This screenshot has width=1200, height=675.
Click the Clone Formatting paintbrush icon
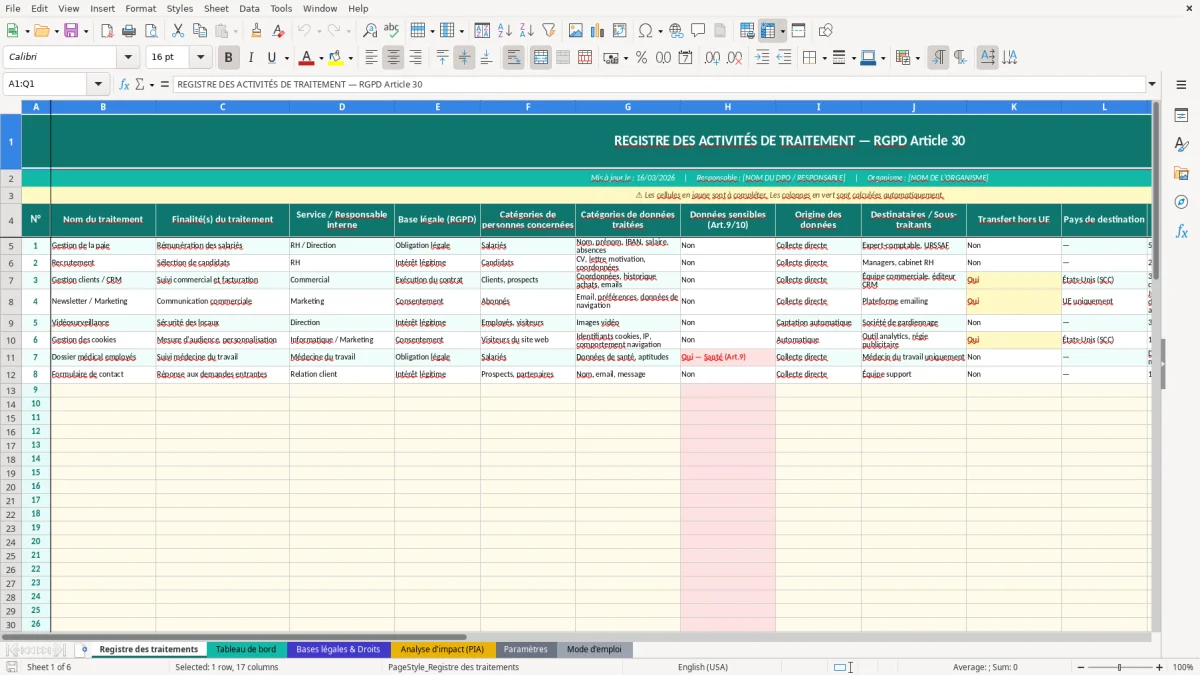pyautogui.click(x=257, y=31)
